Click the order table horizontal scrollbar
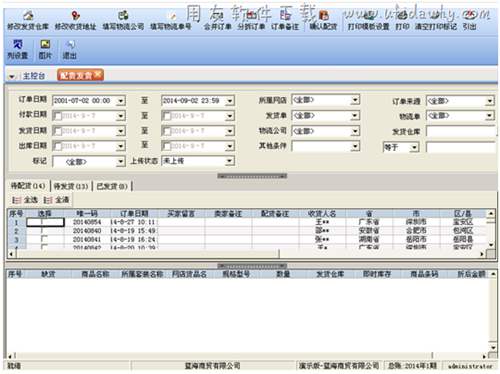The width and height of the screenshot is (500, 374). (246, 254)
